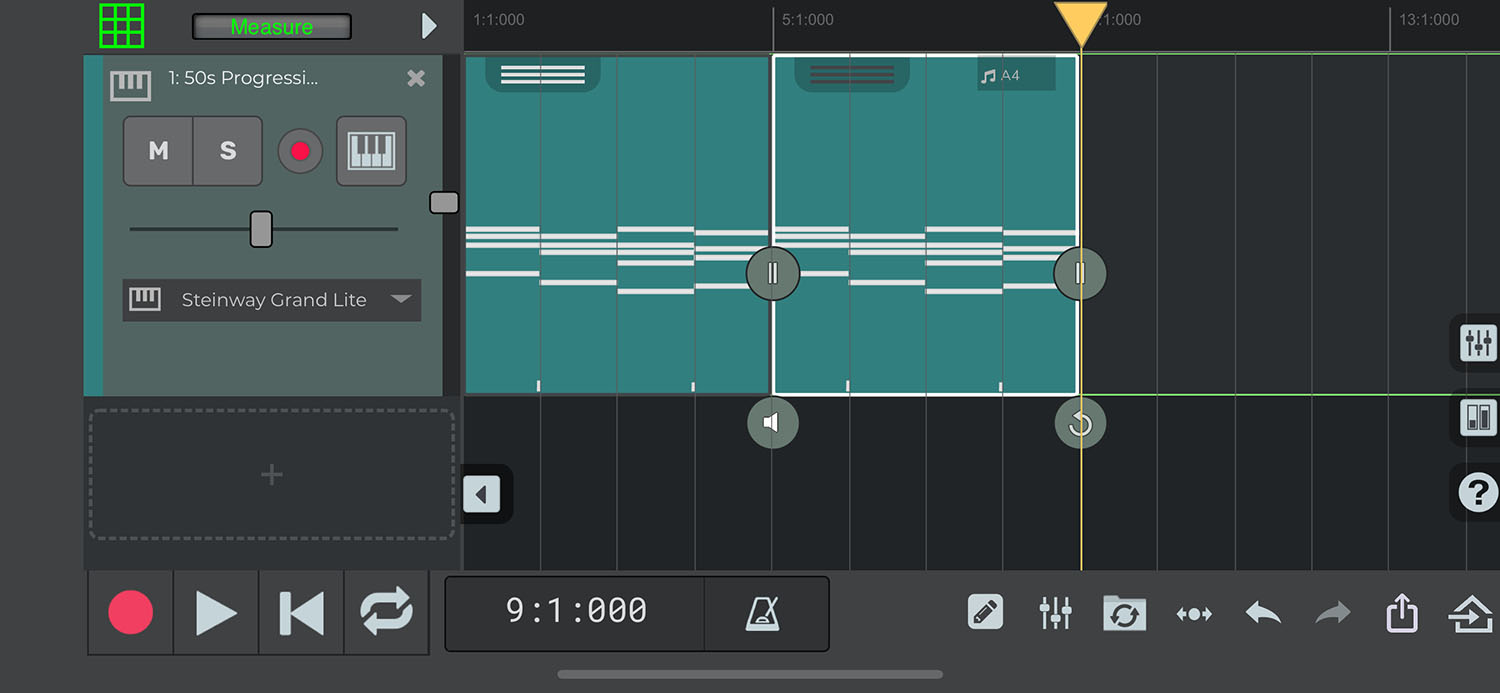
Task: Open the share export icon
Action: [x=1402, y=612]
